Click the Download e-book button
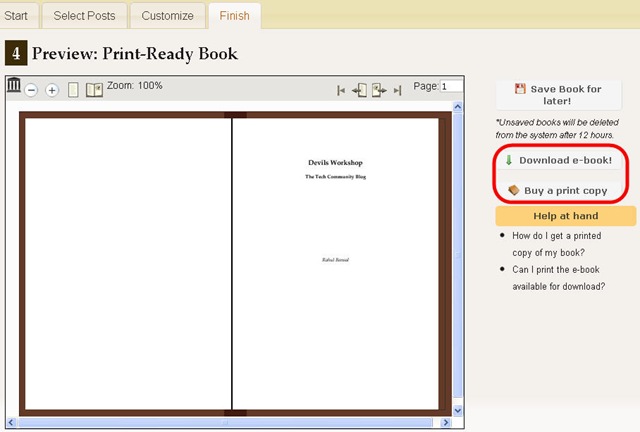This screenshot has width=640, height=432. [x=559, y=160]
